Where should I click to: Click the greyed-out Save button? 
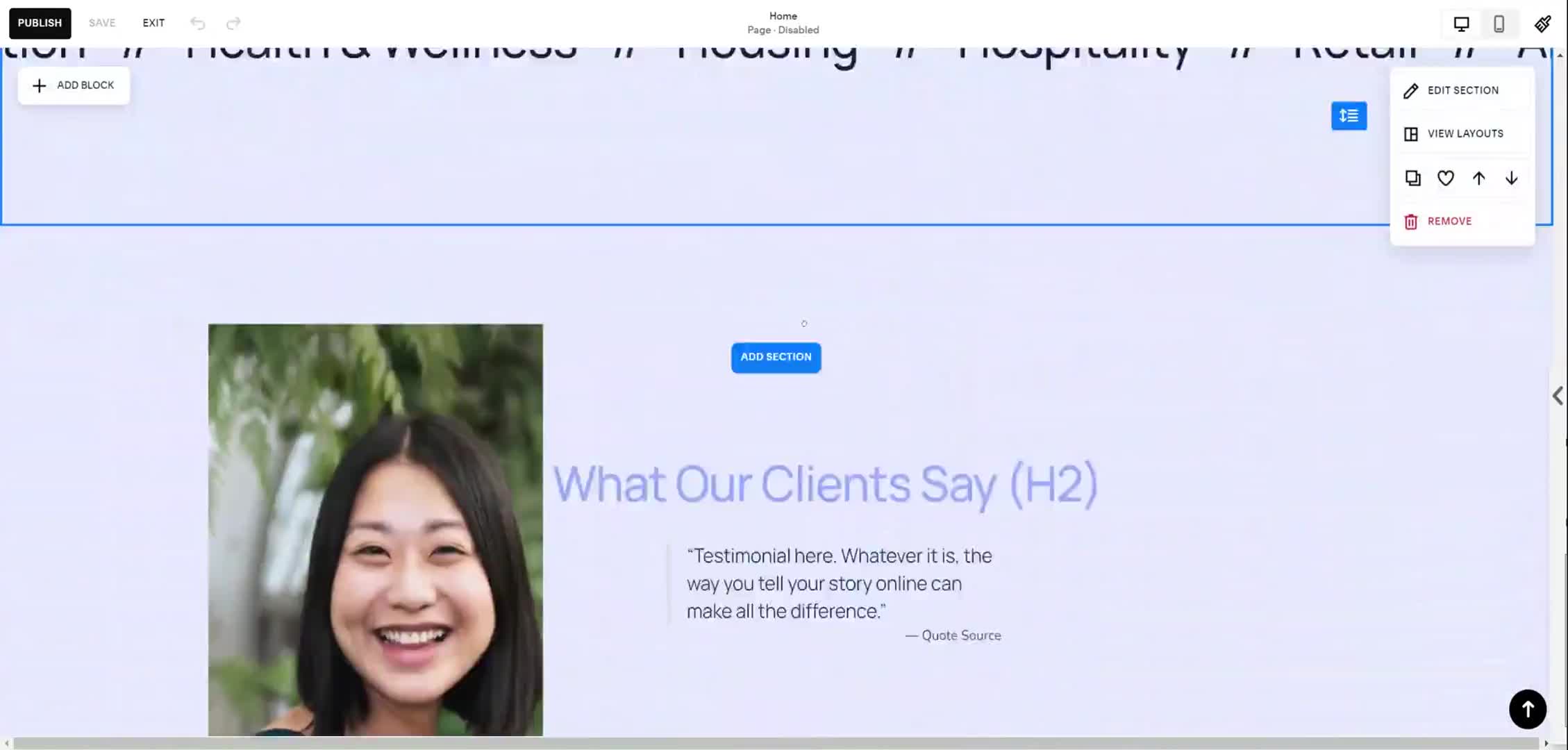pos(102,23)
